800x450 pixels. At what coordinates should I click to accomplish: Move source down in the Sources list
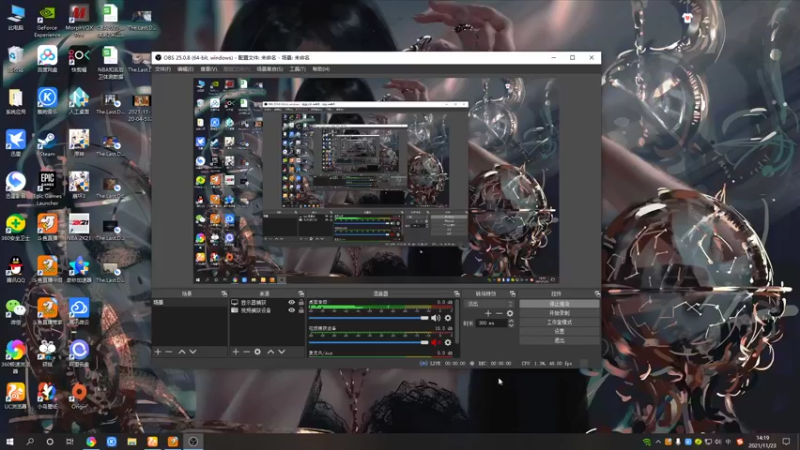[282, 352]
